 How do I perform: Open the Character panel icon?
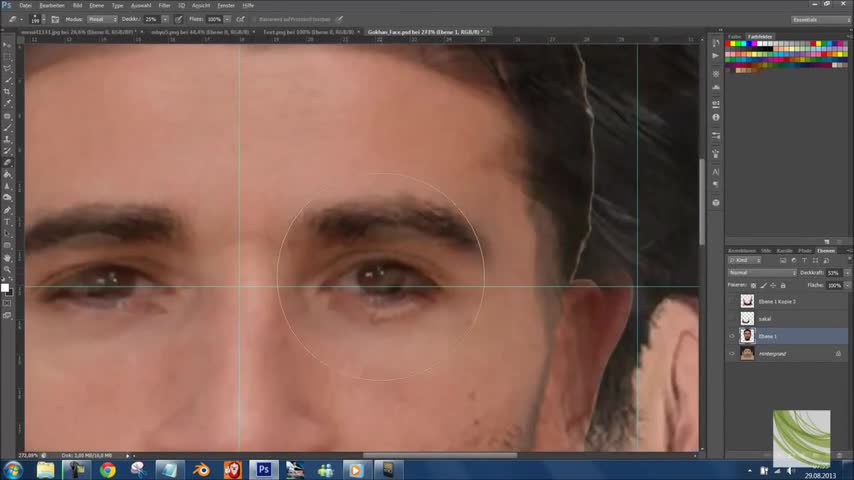coord(716,172)
